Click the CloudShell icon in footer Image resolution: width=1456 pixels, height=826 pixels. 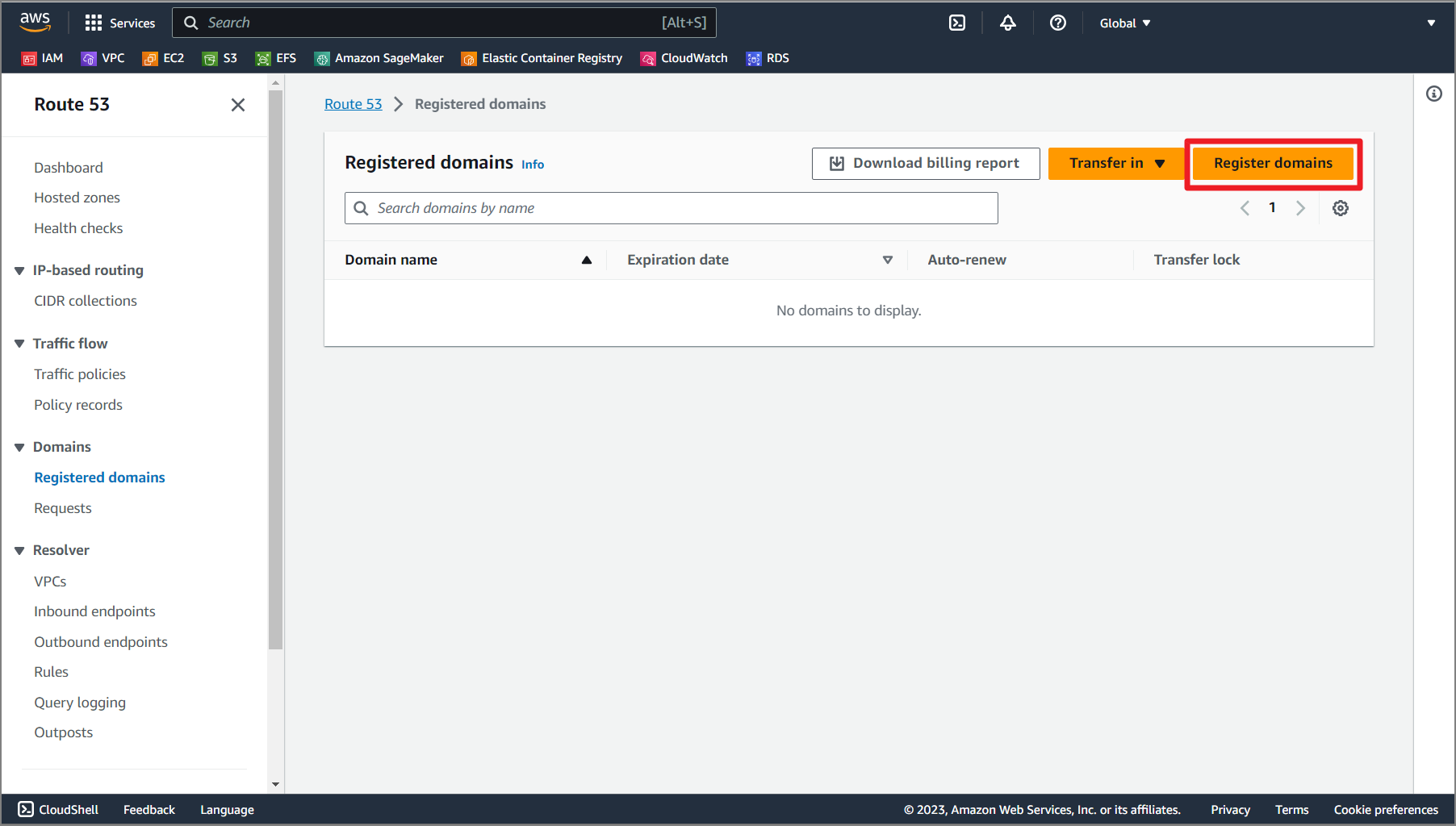coord(26,809)
